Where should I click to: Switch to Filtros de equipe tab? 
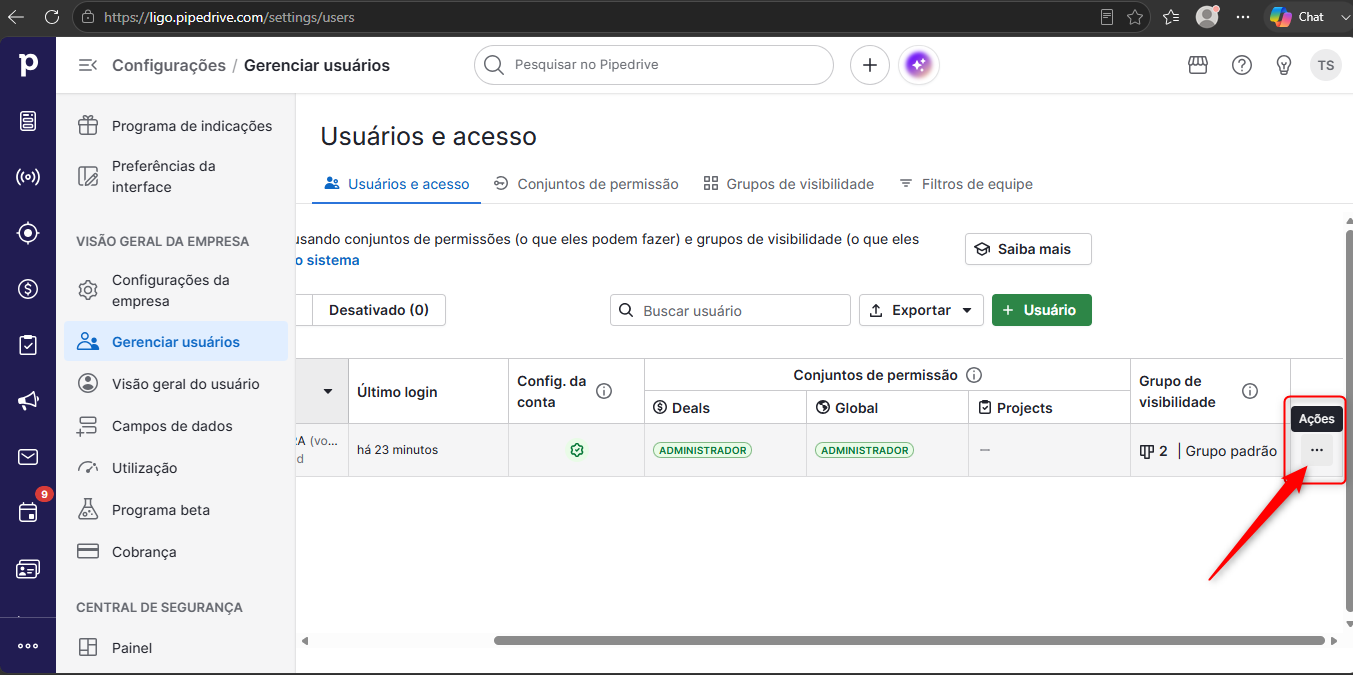[966, 184]
